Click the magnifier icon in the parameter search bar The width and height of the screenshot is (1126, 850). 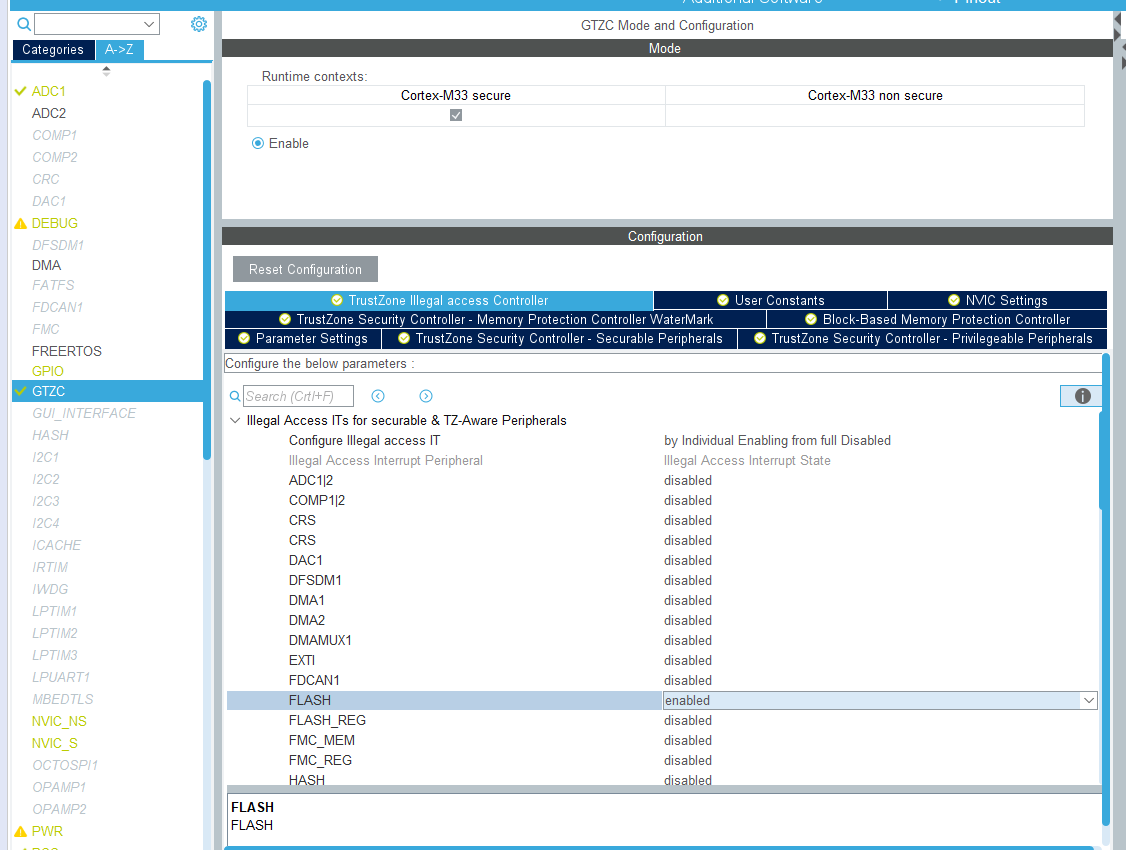click(235, 396)
